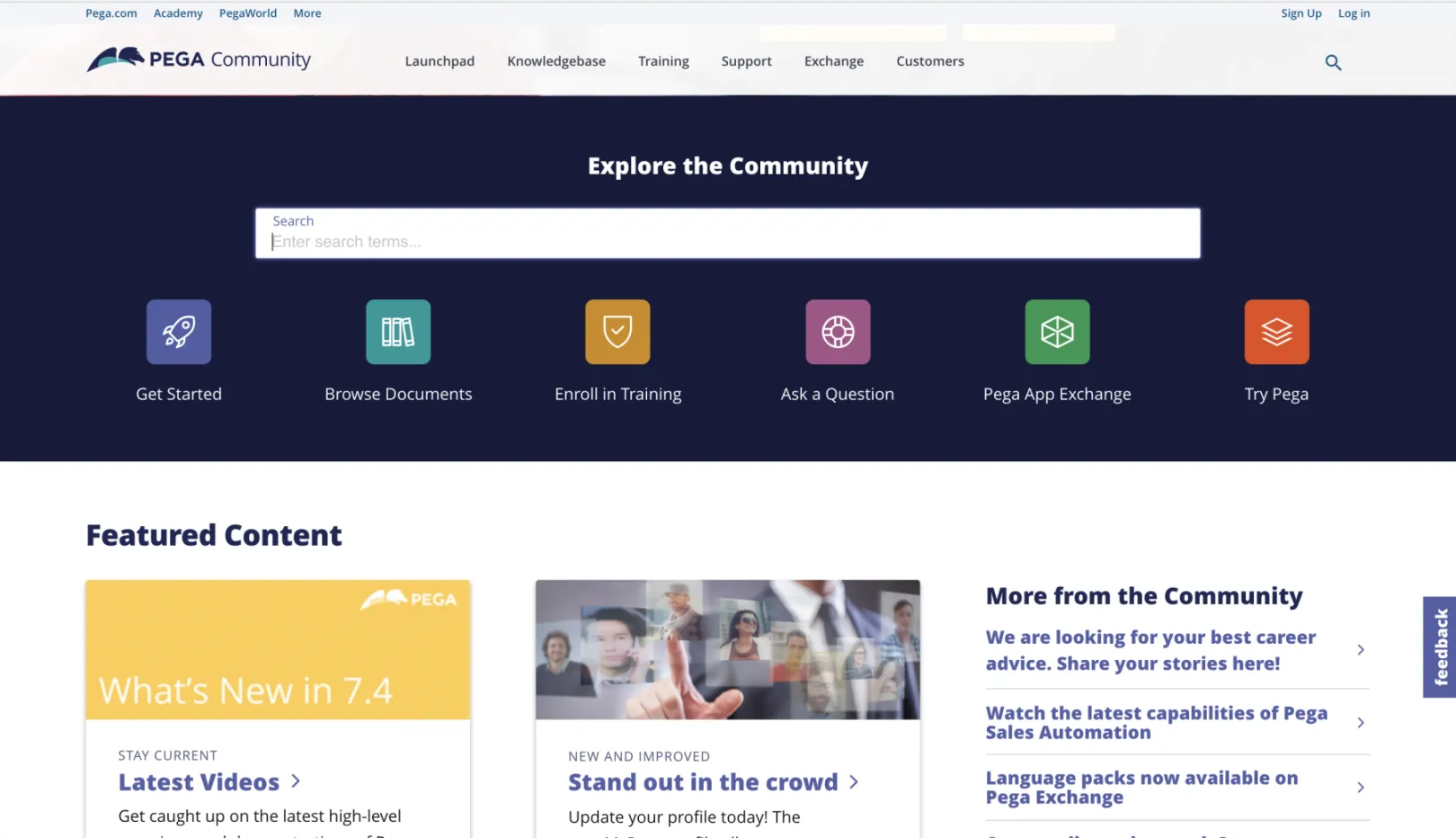
Task: Click the Ask a Question label
Action: click(838, 394)
